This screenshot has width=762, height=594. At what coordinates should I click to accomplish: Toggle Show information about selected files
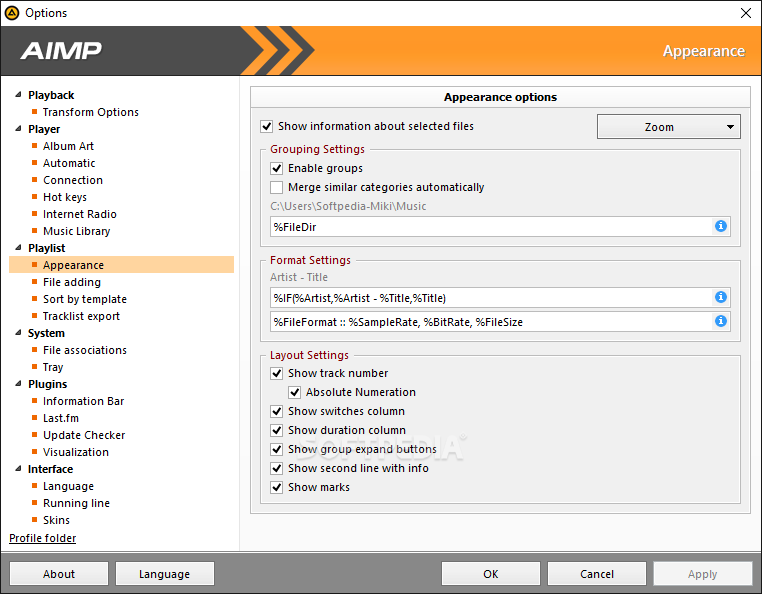[266, 126]
